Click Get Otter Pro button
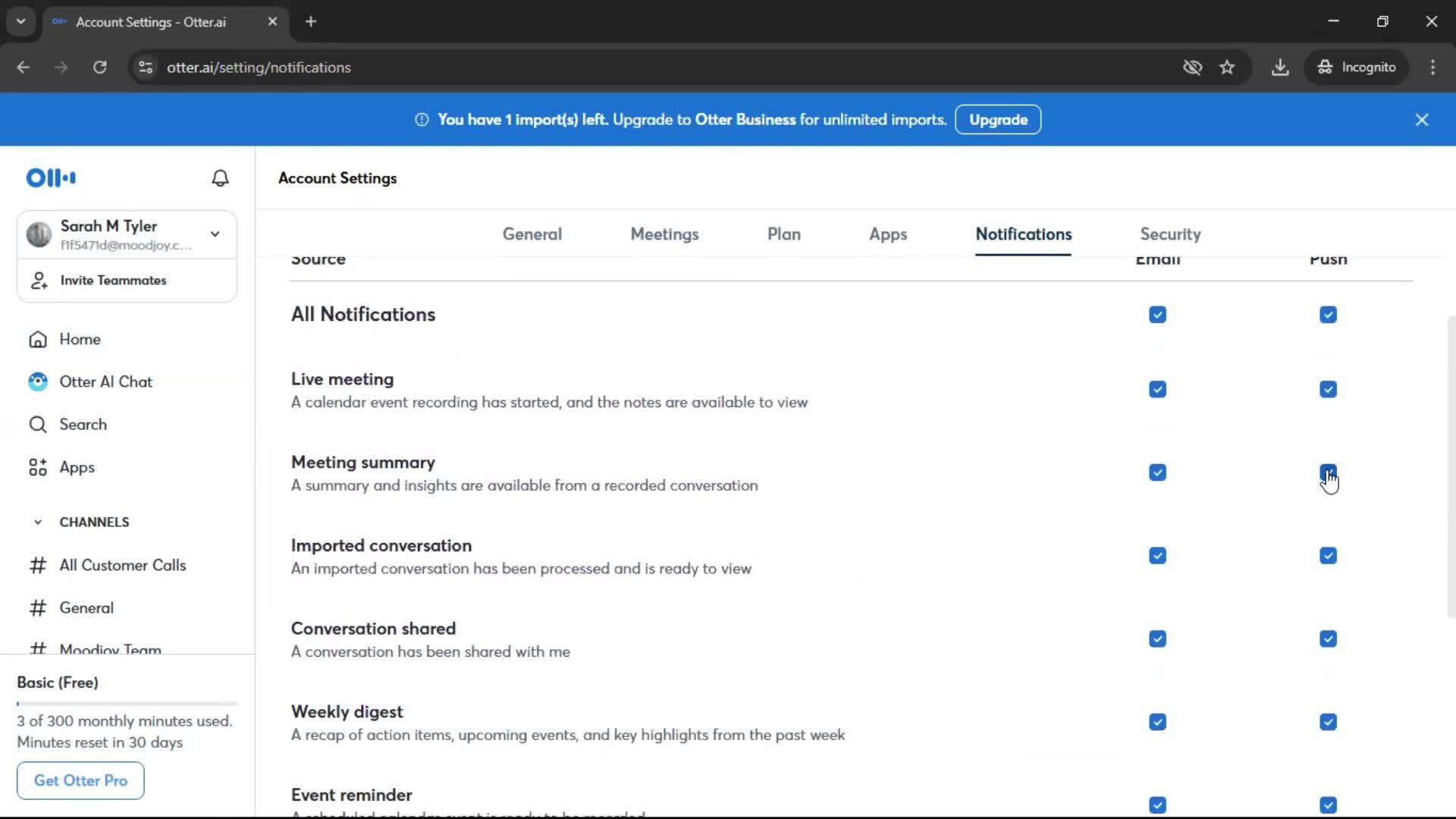Screen dimensions: 1456x819 click(80, 781)
